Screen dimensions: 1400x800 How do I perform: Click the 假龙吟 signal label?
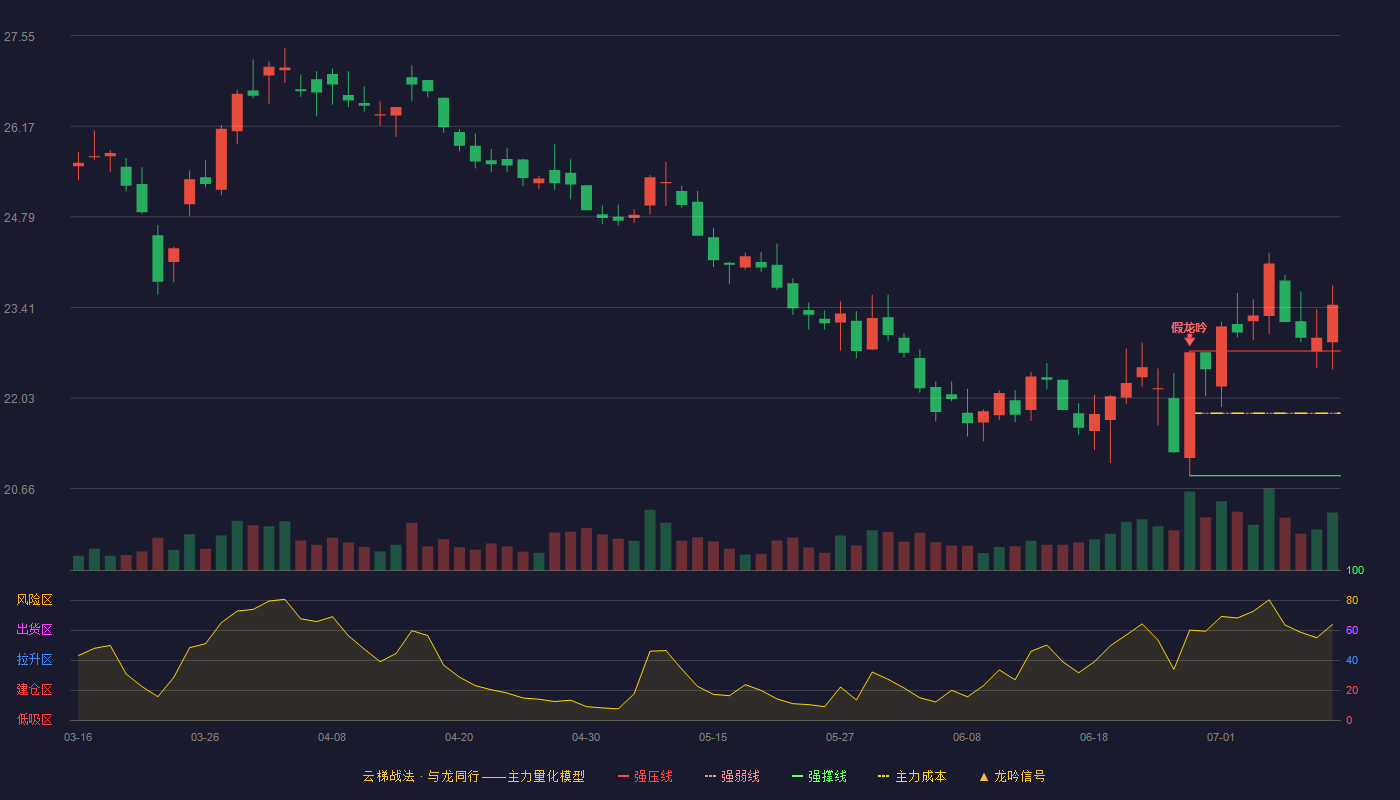(x=1189, y=328)
